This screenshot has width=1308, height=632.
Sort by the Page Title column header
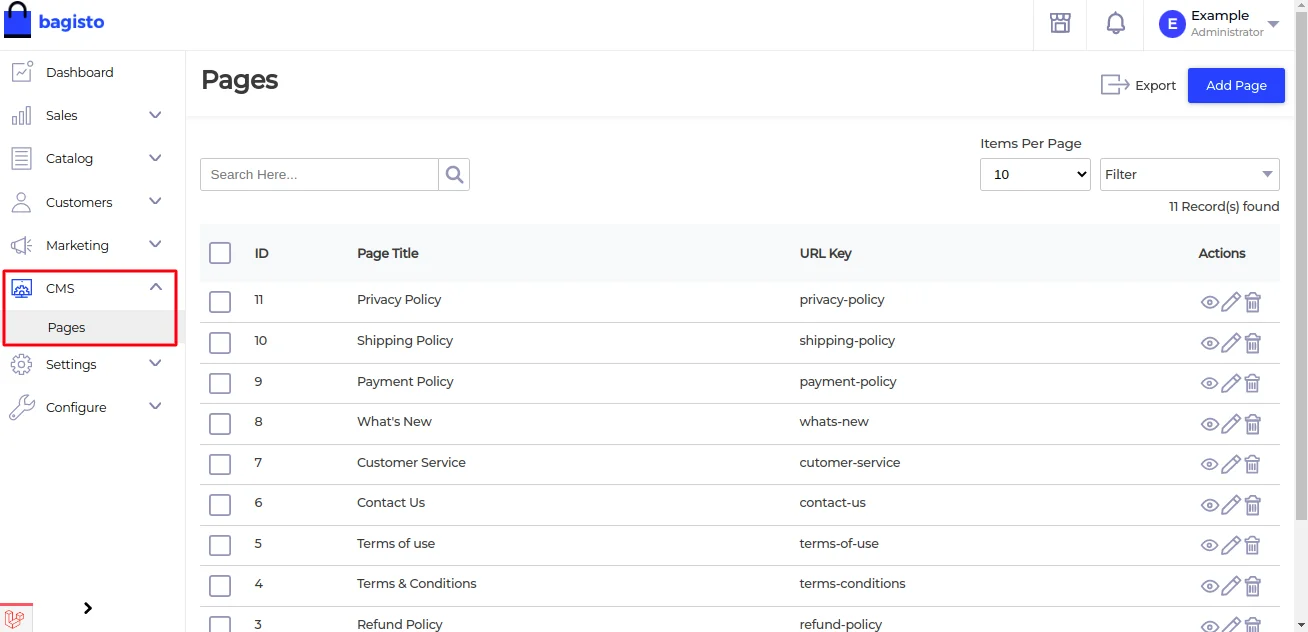pyautogui.click(x=388, y=253)
